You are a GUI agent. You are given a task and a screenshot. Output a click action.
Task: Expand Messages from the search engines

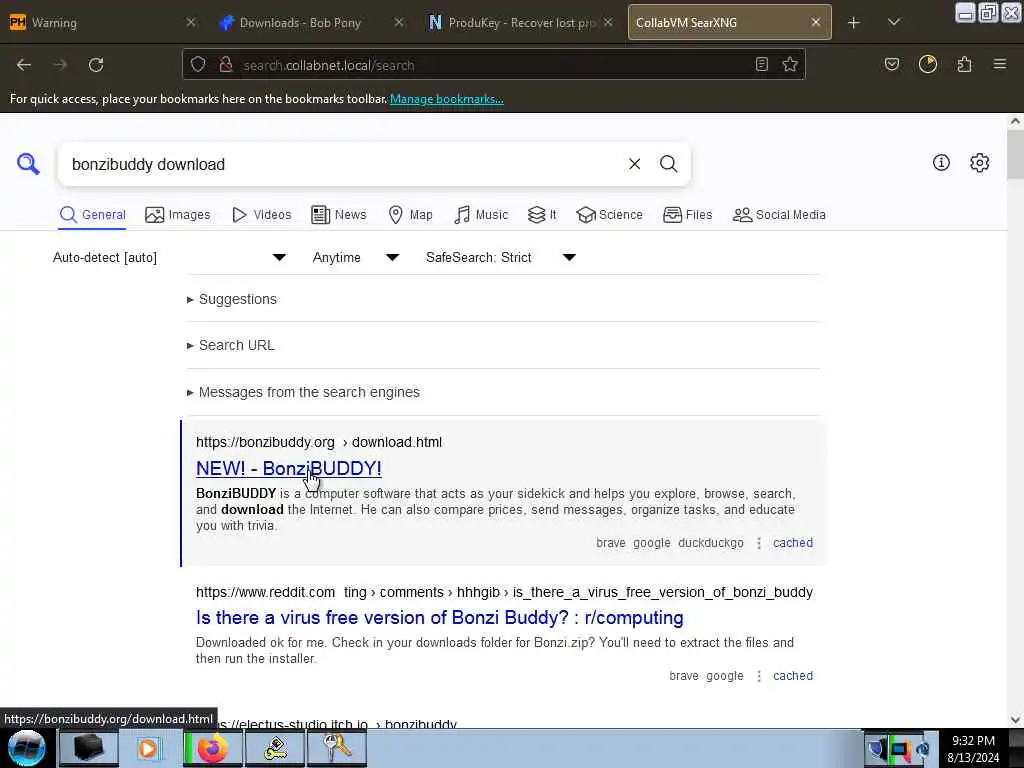pyautogui.click(x=304, y=392)
